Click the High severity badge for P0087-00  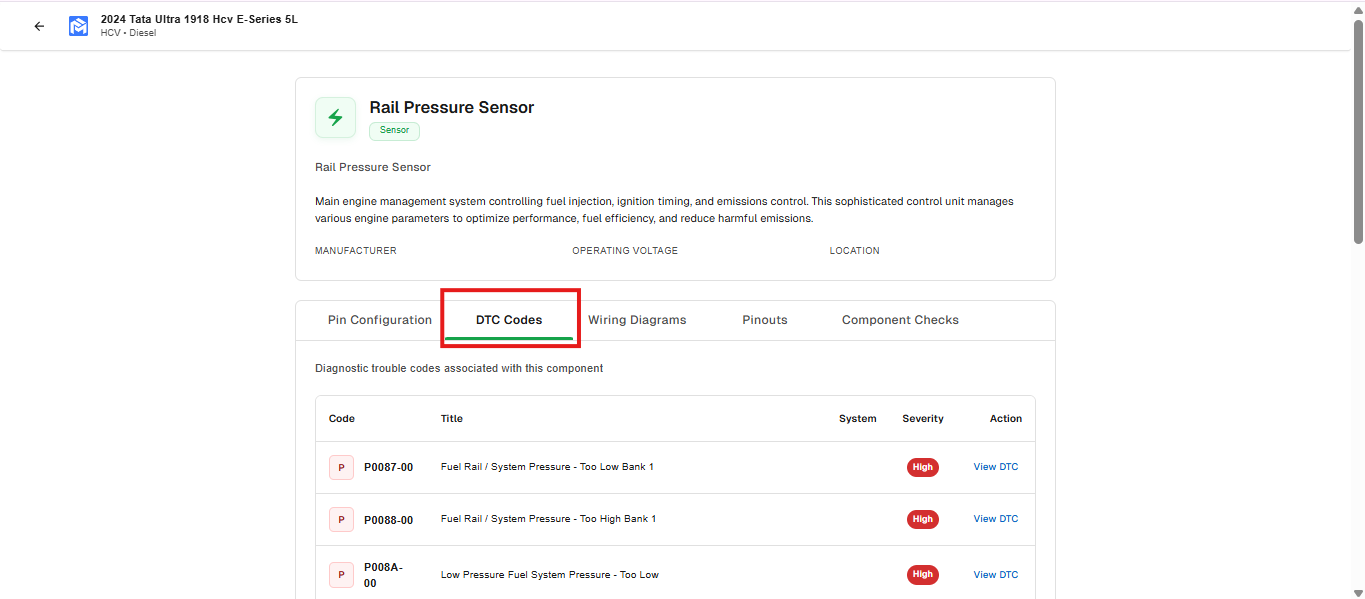click(922, 467)
